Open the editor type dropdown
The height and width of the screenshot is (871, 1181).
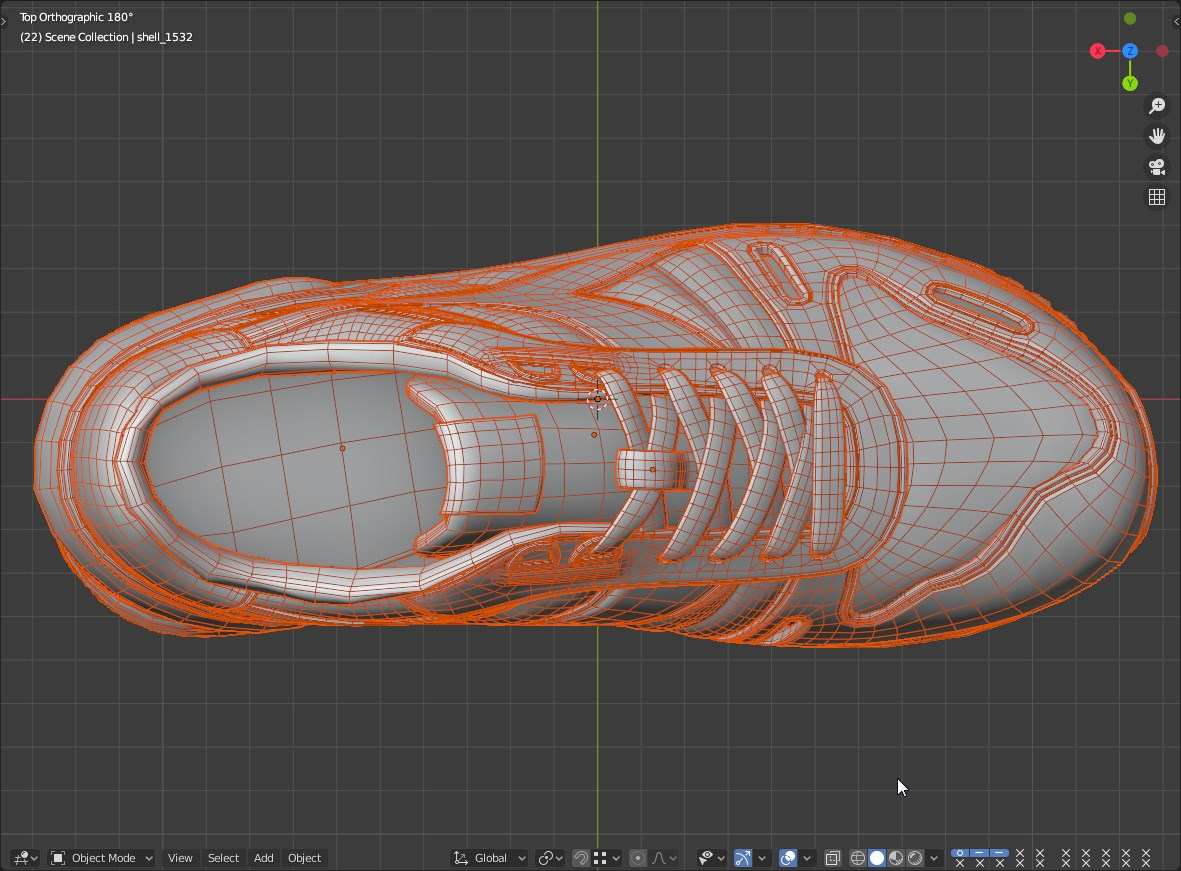25,858
